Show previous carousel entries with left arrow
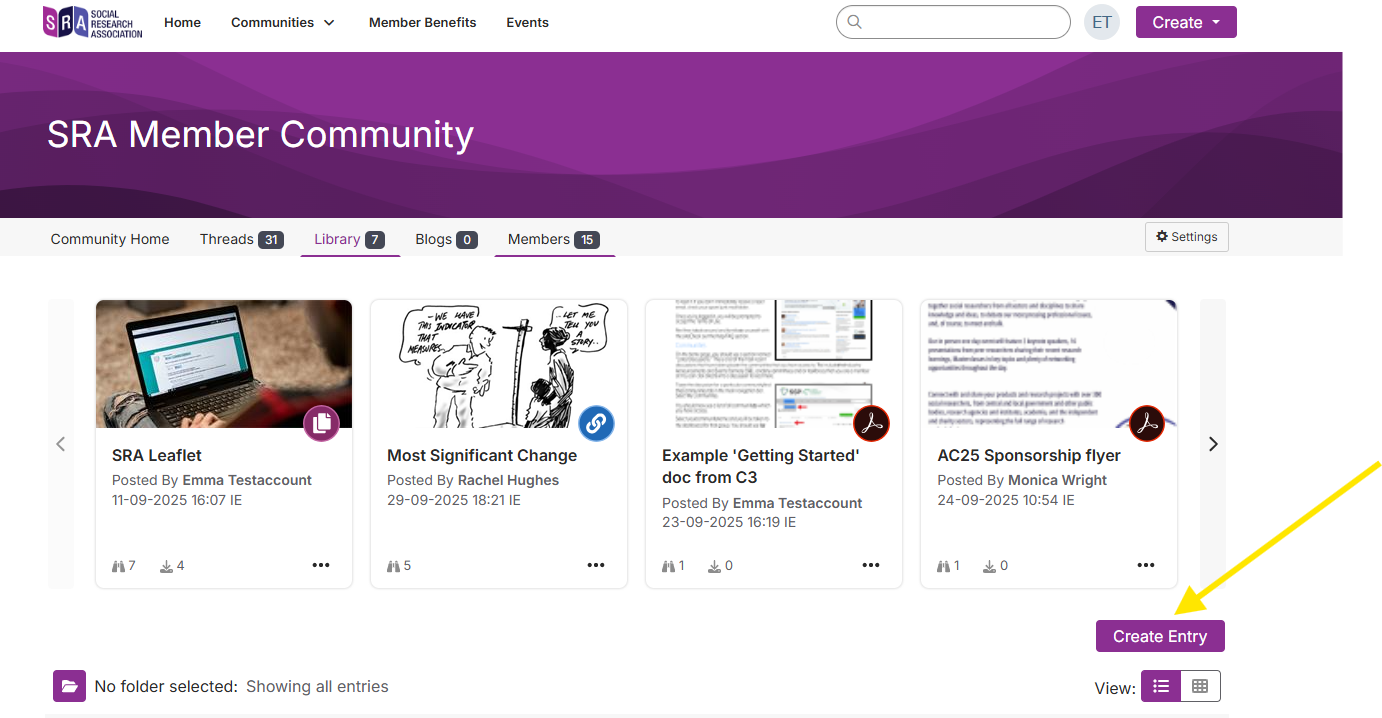The image size is (1382, 718). (61, 444)
